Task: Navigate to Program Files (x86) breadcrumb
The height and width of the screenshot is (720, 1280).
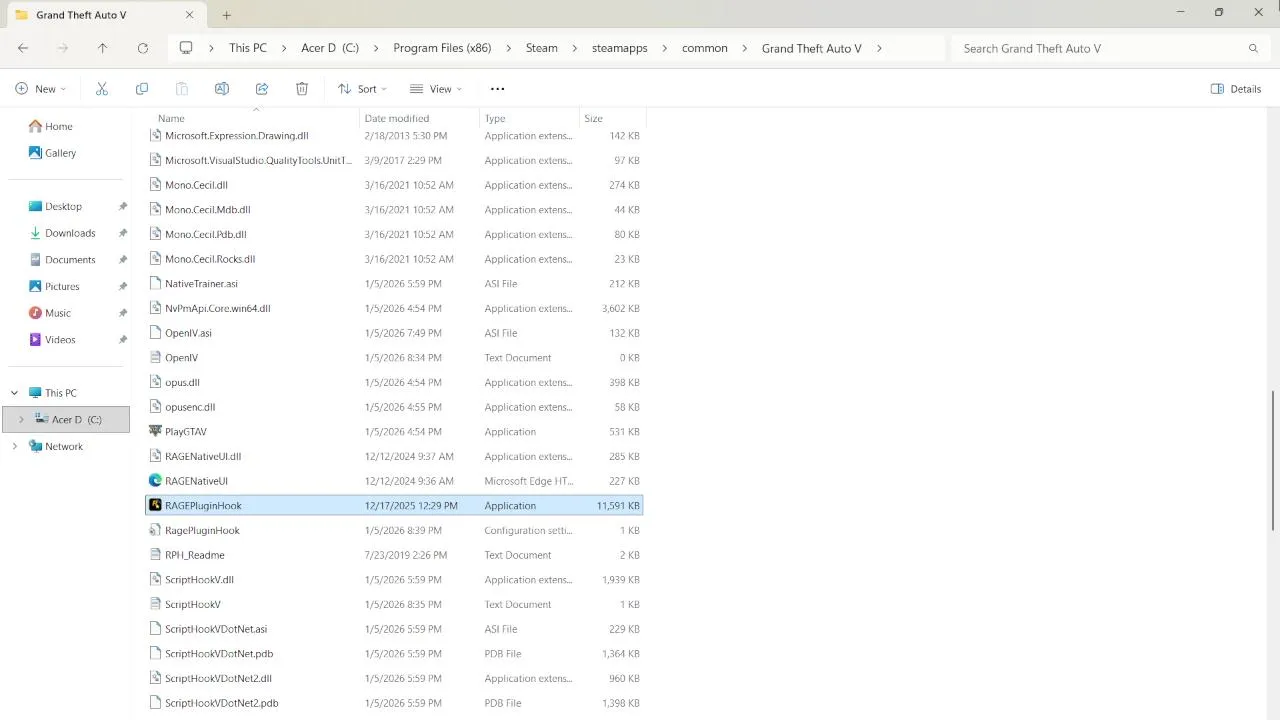Action: 442,48
